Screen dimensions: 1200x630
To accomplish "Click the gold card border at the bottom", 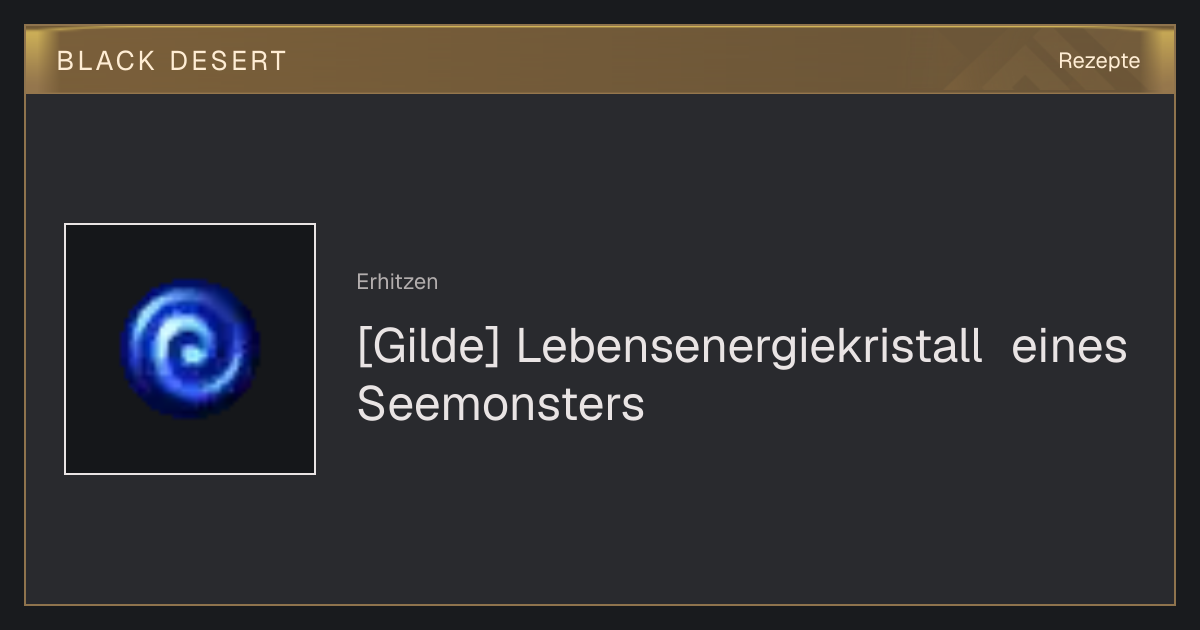I will 600,604.
